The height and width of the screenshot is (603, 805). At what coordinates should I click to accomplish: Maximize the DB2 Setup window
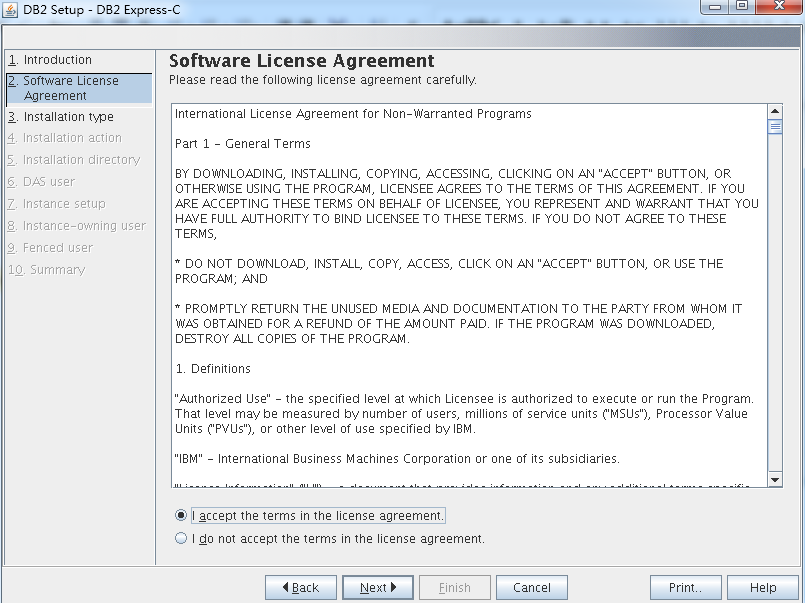(x=742, y=7)
